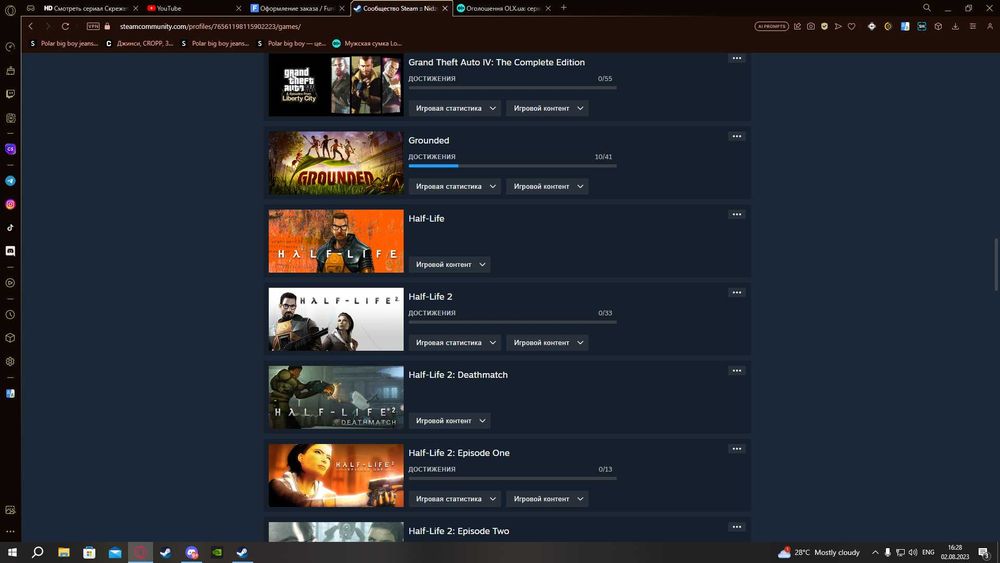Expand 'Игровой контент' for Half-Life 2: Episode One

point(547,499)
